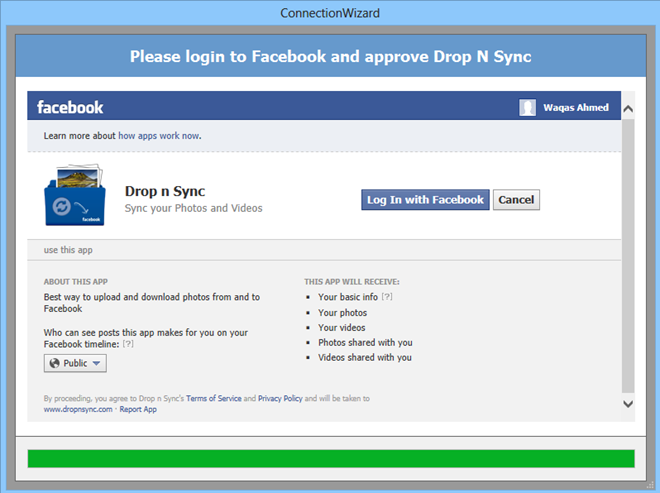This screenshot has width=660, height=493.
Task: Click 'Photos shared with you' item
Action: 365,342
